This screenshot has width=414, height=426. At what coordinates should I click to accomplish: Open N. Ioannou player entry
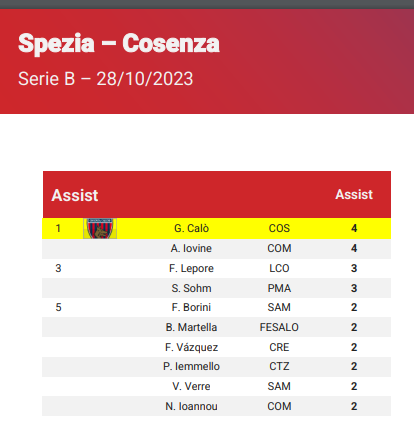tap(191, 406)
